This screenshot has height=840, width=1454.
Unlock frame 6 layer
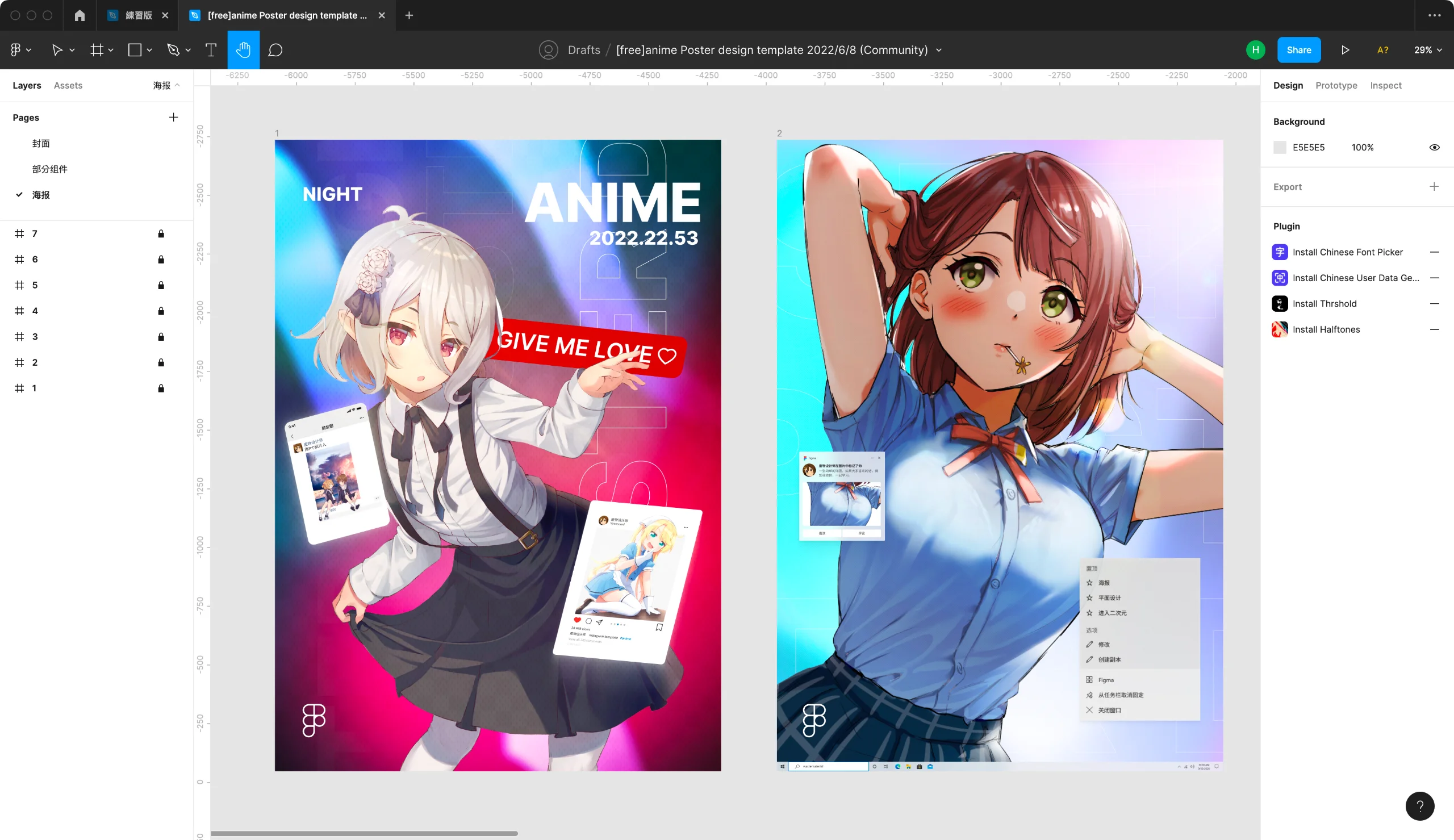(x=161, y=260)
